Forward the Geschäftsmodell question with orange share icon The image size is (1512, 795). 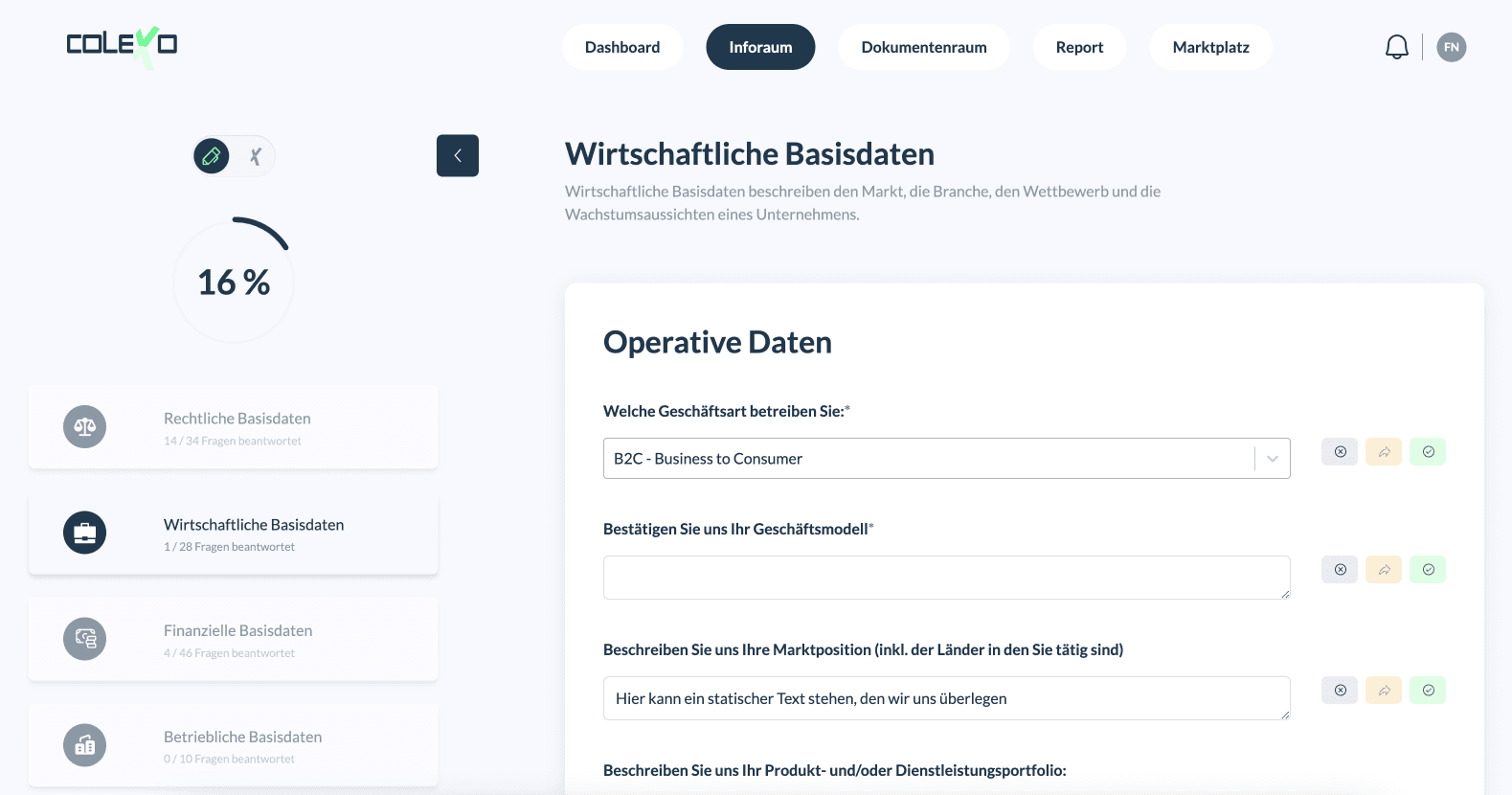point(1384,570)
